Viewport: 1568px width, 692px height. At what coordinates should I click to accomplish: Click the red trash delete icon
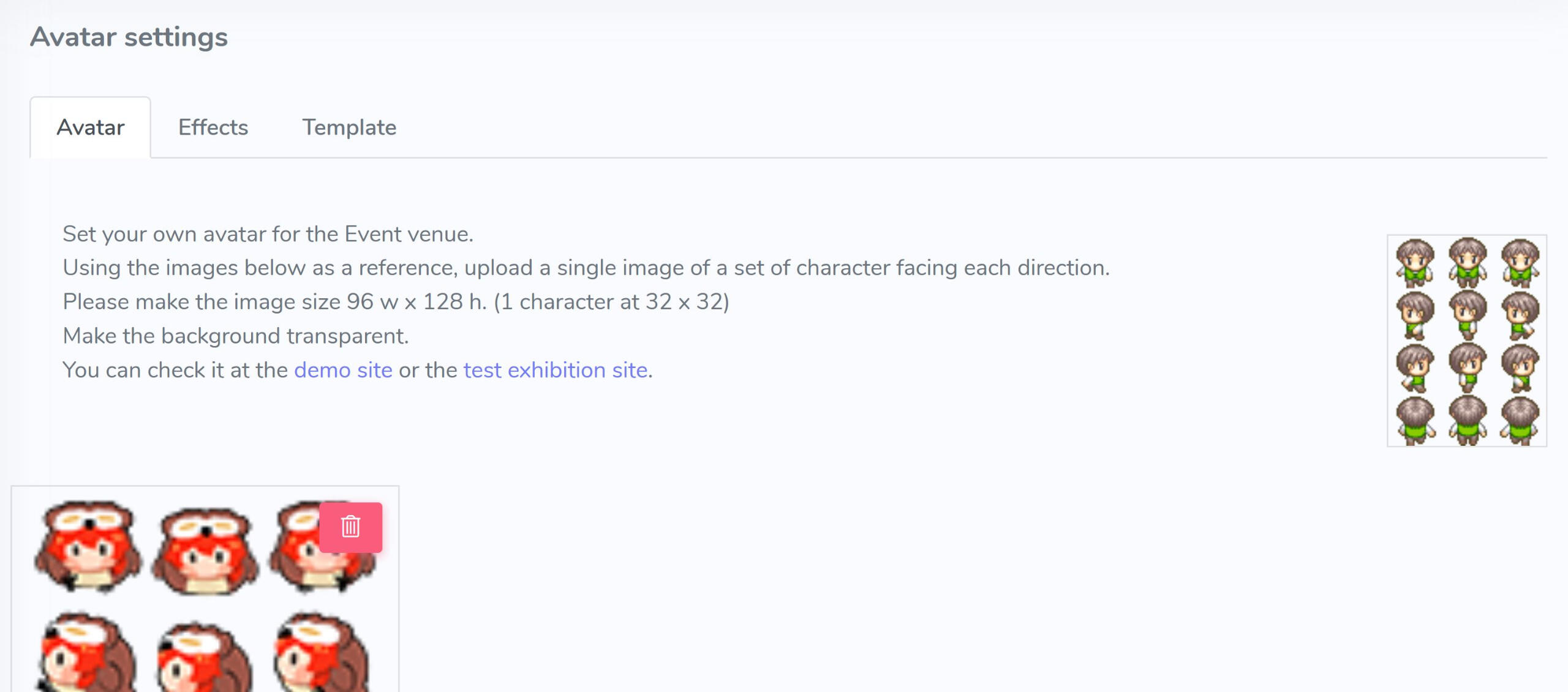[x=350, y=527]
